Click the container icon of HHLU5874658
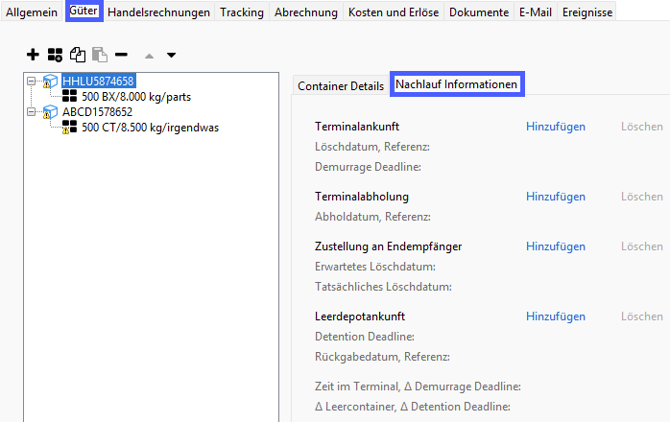The width and height of the screenshot is (670, 422). (50, 81)
